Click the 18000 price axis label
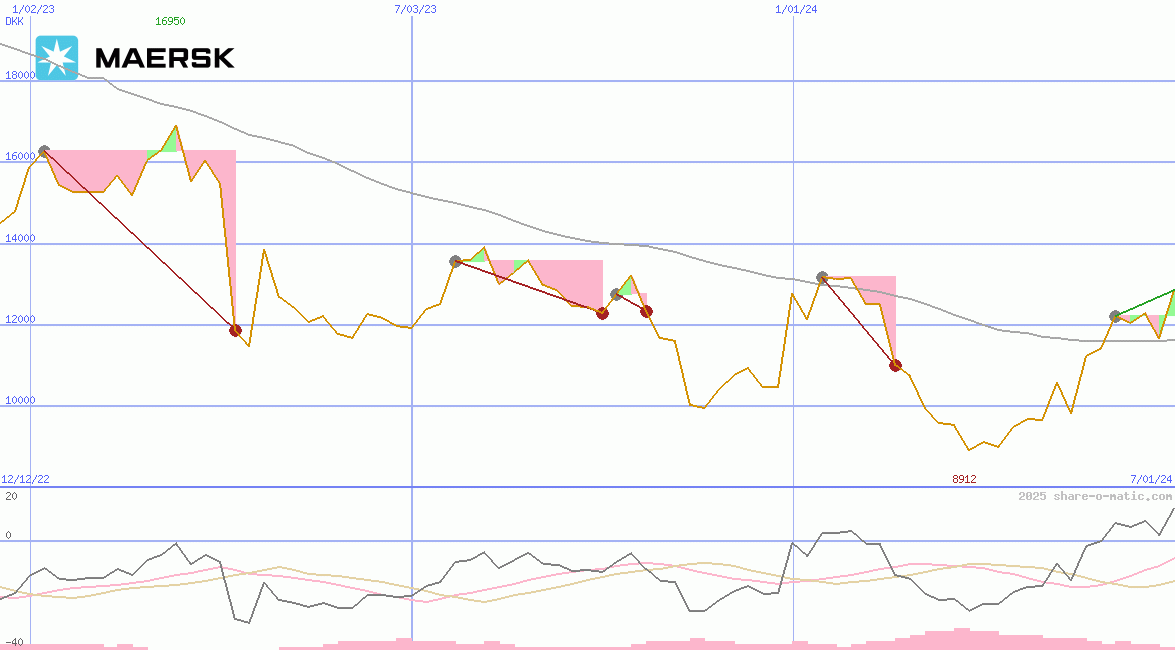1175x650 pixels. [20, 75]
